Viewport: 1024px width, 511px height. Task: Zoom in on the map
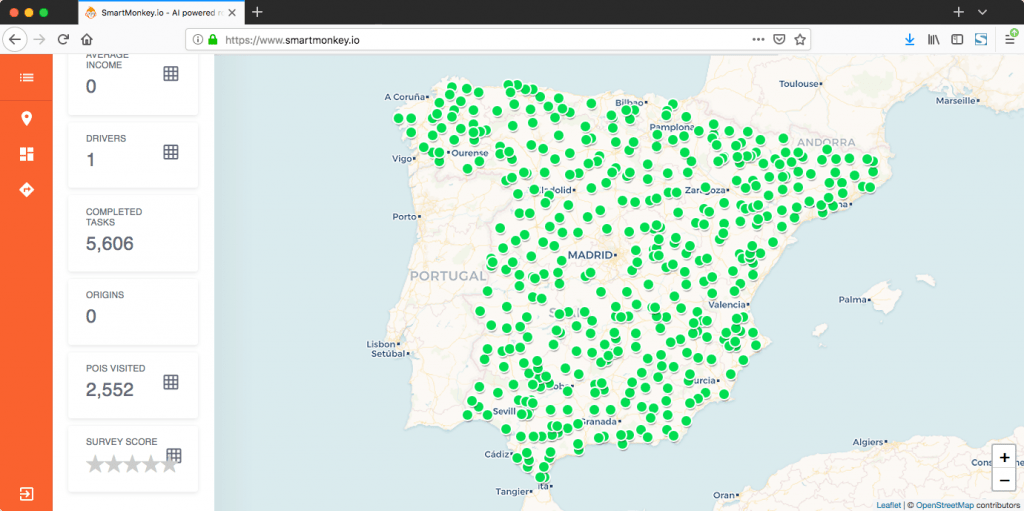coord(1004,457)
